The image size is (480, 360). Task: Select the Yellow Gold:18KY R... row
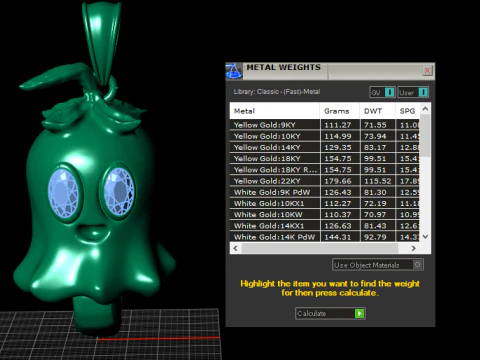(x=324, y=170)
